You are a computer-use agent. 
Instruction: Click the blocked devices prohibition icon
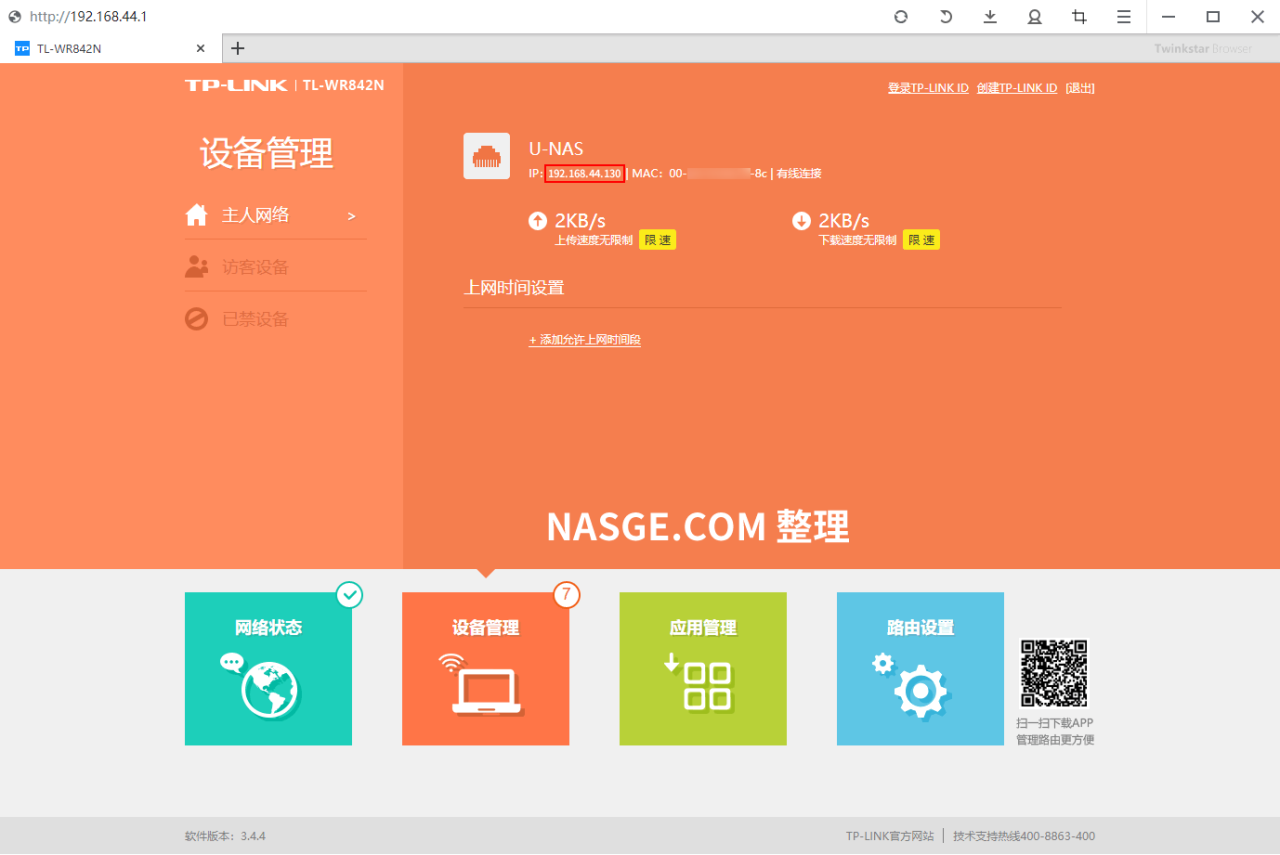click(x=197, y=319)
